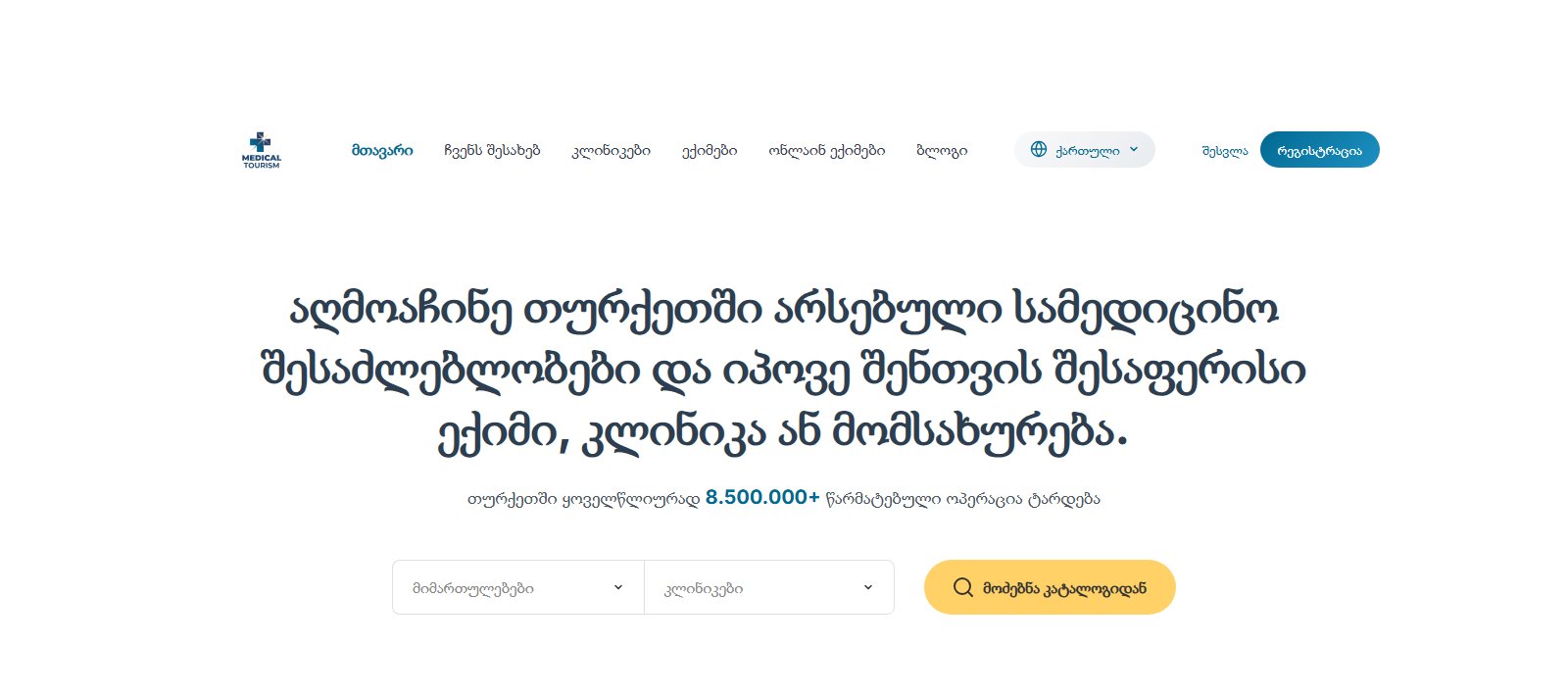This screenshot has width=1568, height=697.
Task: Click the ქართული language selector pill
Action: 1085,150
